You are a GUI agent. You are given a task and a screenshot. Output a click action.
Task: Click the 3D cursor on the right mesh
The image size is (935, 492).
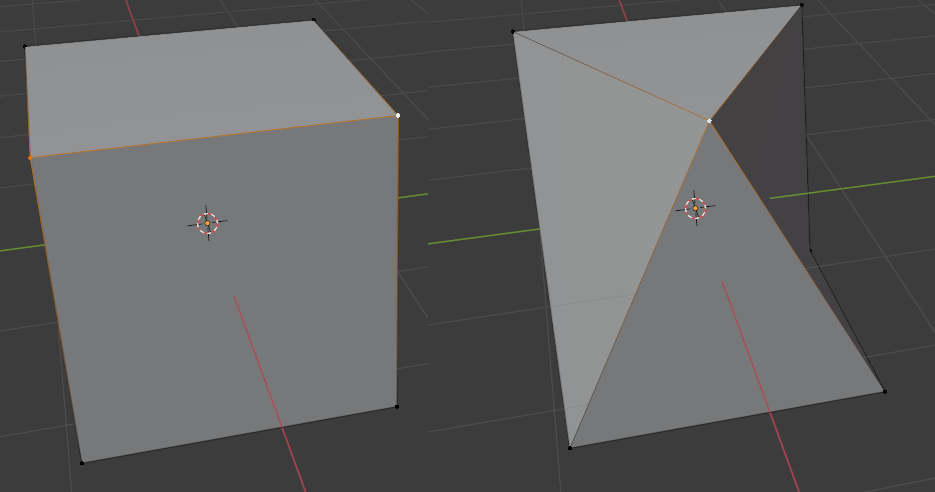point(695,208)
